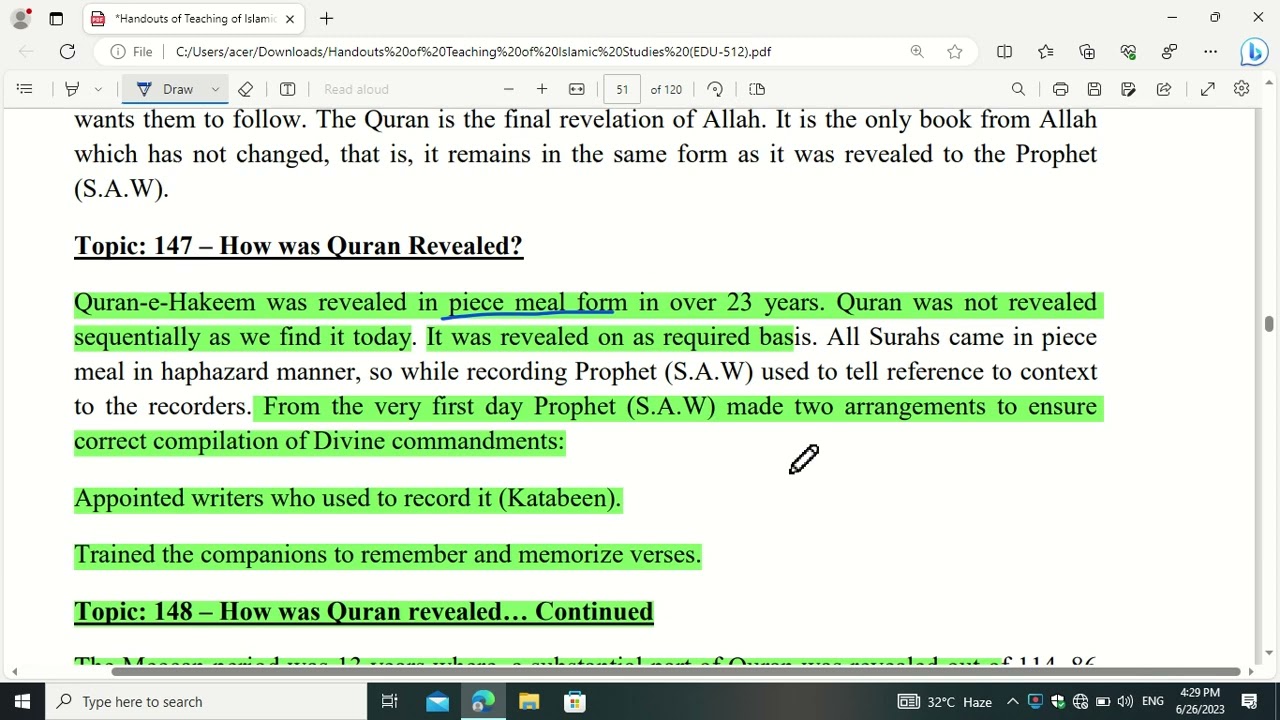Toggle Fit to width
Viewport: 1280px width, 720px height.
tap(577, 89)
